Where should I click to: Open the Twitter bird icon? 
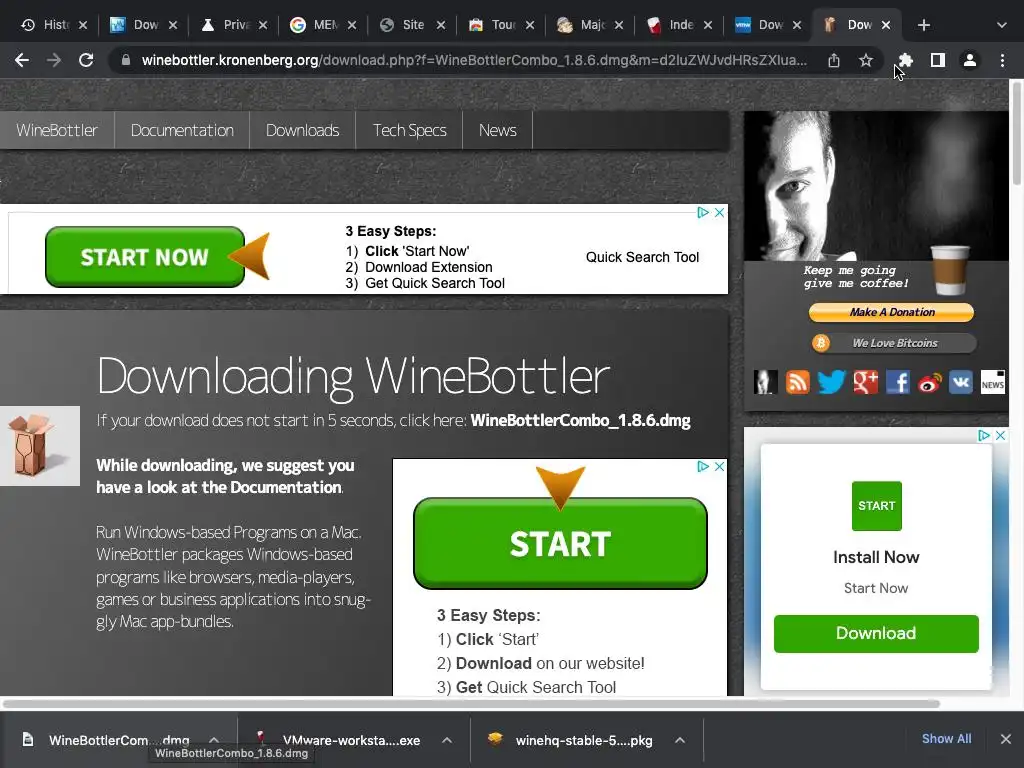coord(831,382)
